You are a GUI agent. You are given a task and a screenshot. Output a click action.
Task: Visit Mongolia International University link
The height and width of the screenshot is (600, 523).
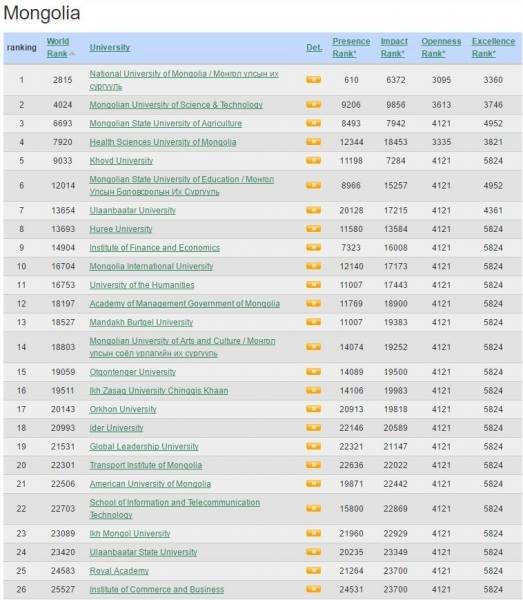click(152, 266)
